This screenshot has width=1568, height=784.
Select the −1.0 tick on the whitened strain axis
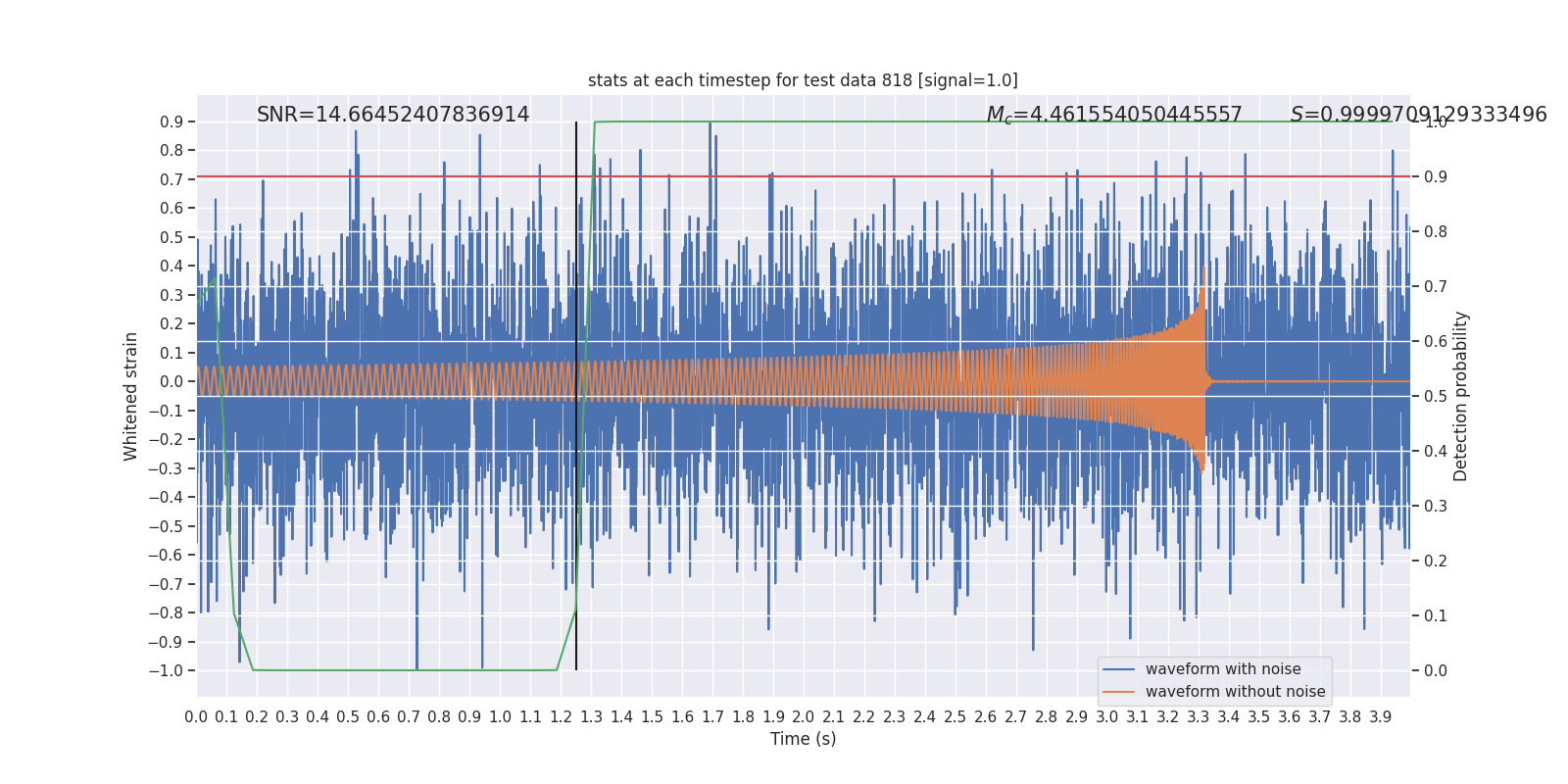[166, 671]
